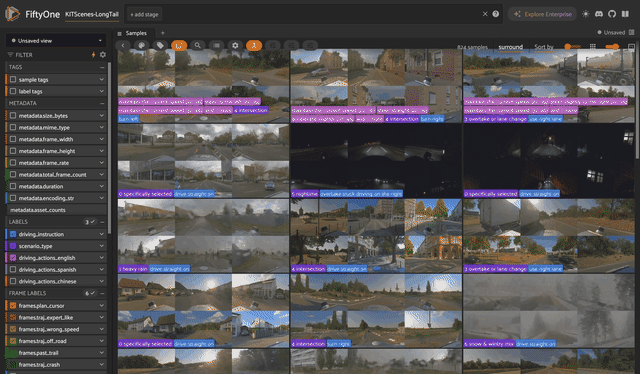
Task: Click the orange dynamic groups toolbar icon
Action: click(254, 45)
